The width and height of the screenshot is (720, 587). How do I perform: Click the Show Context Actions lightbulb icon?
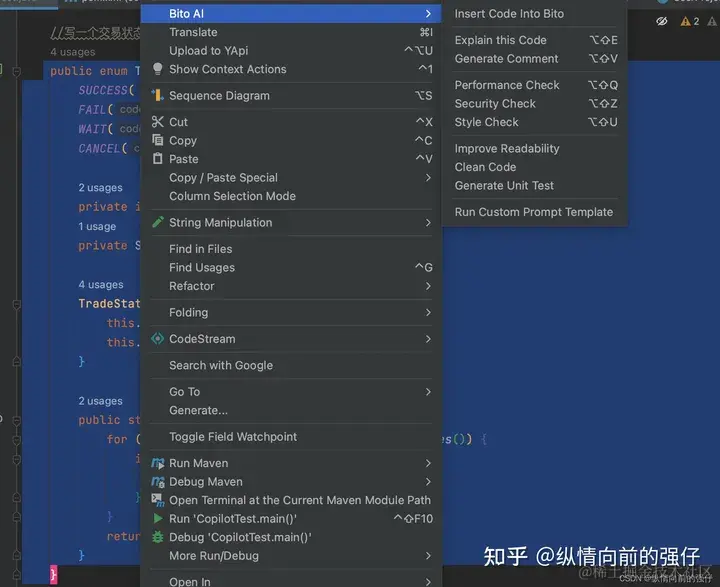(158, 69)
